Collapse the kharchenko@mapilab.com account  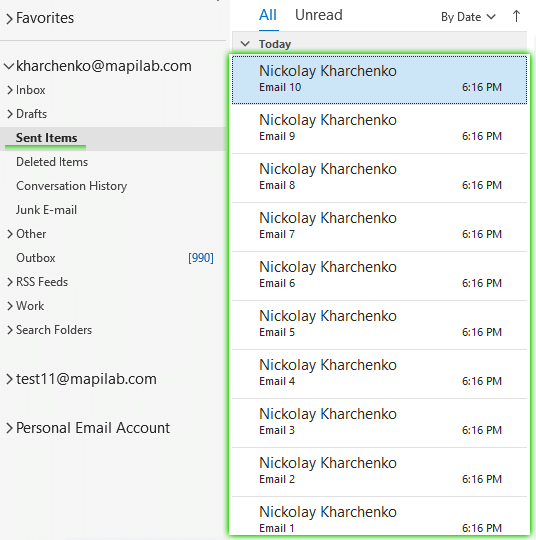[9, 66]
